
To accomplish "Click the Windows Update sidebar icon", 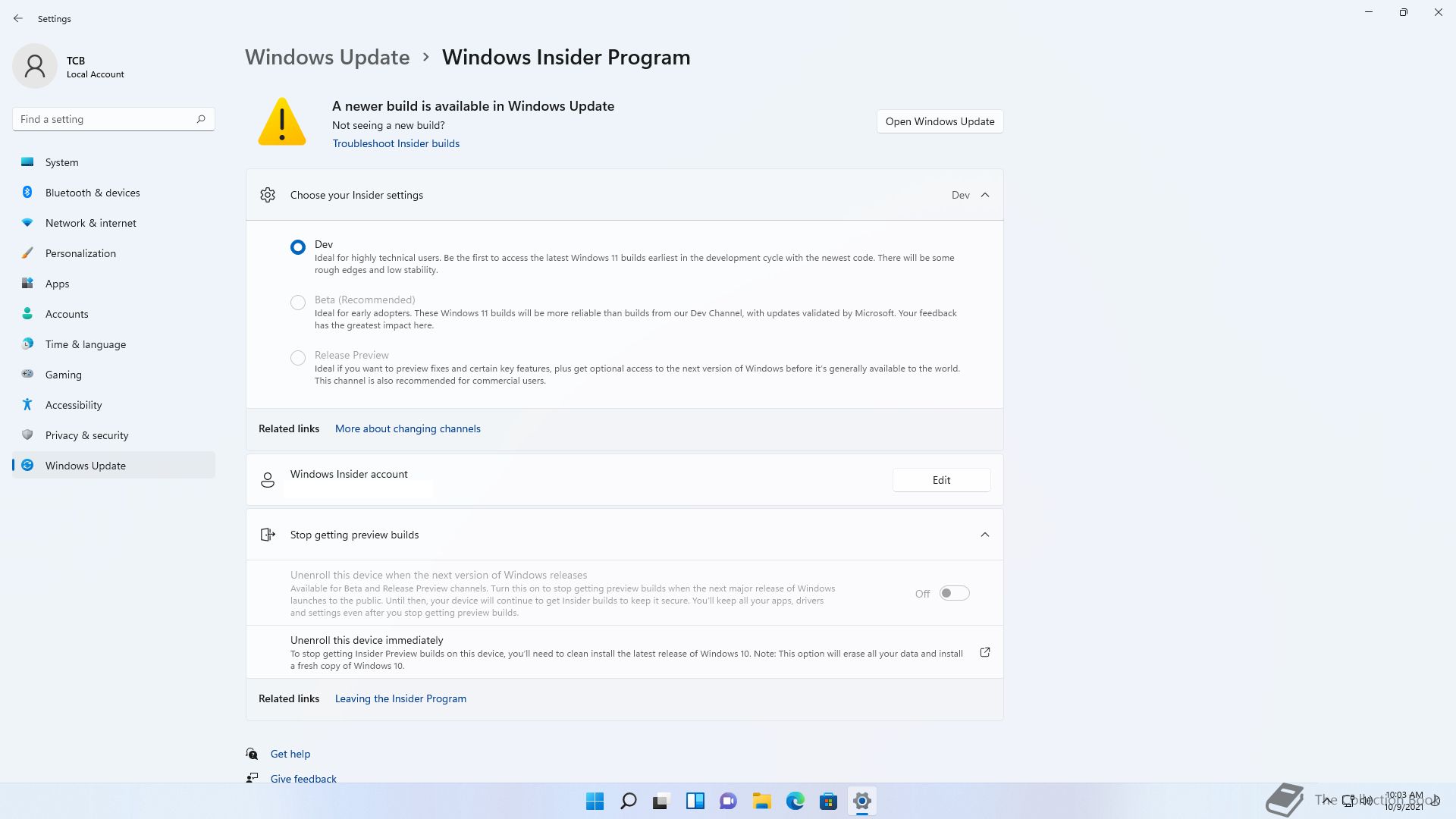I will pos(27,465).
